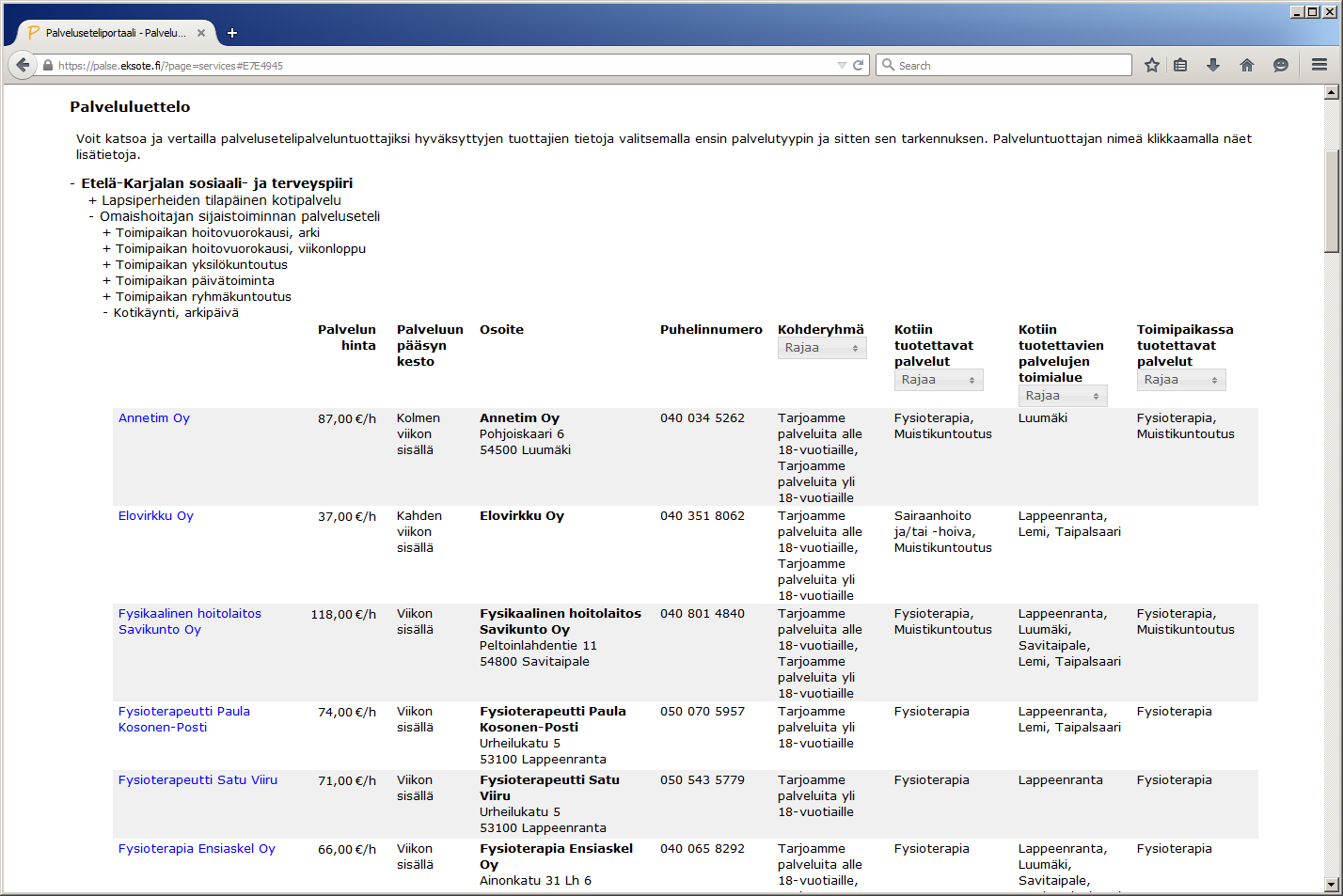Image resolution: width=1343 pixels, height=896 pixels.
Task: Open the URL history dropdown arrow
Action: click(842, 66)
